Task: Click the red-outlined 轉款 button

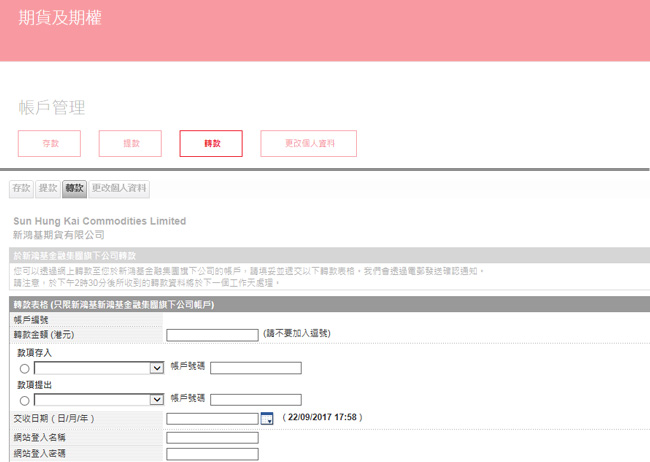Action: click(x=211, y=143)
